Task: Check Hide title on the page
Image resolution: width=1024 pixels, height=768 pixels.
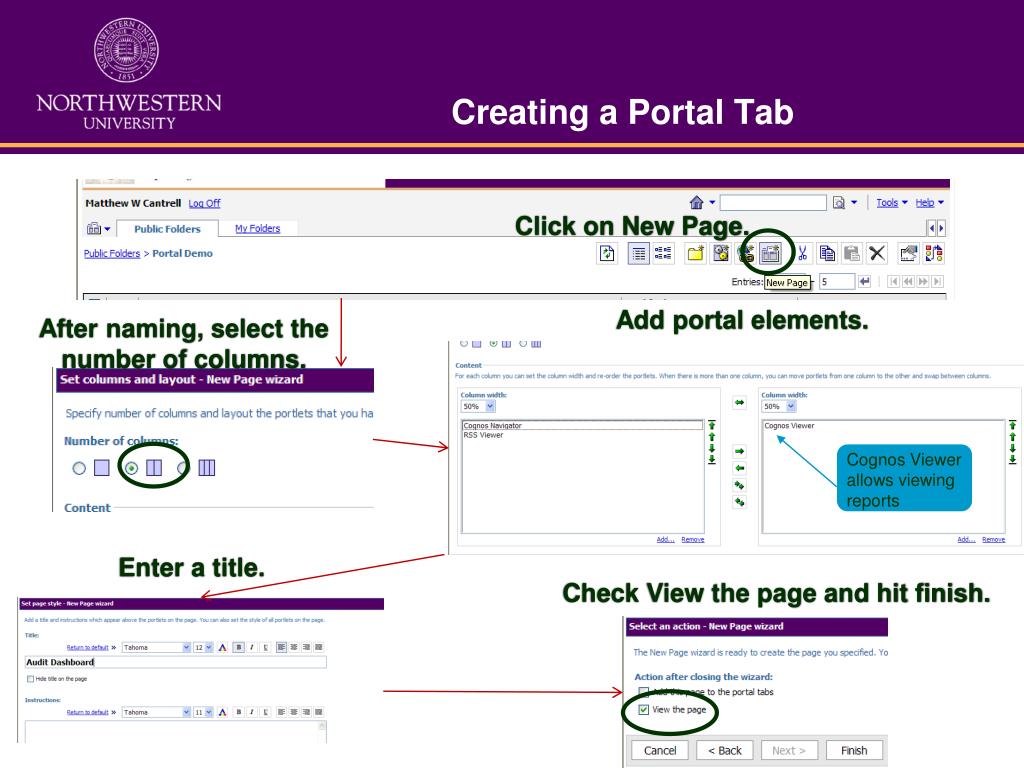Action: pos(30,679)
